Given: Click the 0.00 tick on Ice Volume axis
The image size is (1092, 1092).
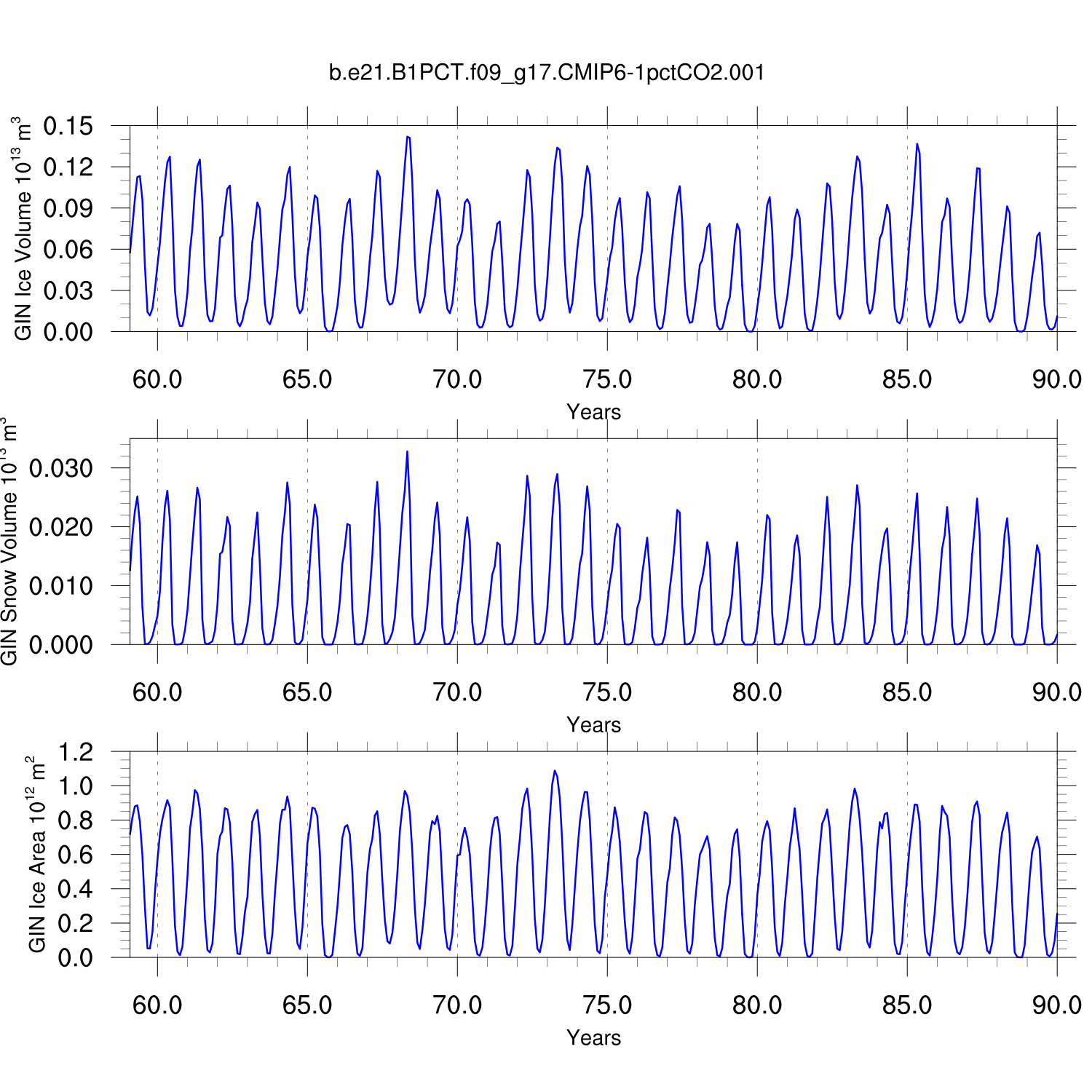Looking at the screenshot, I should coord(68,332).
